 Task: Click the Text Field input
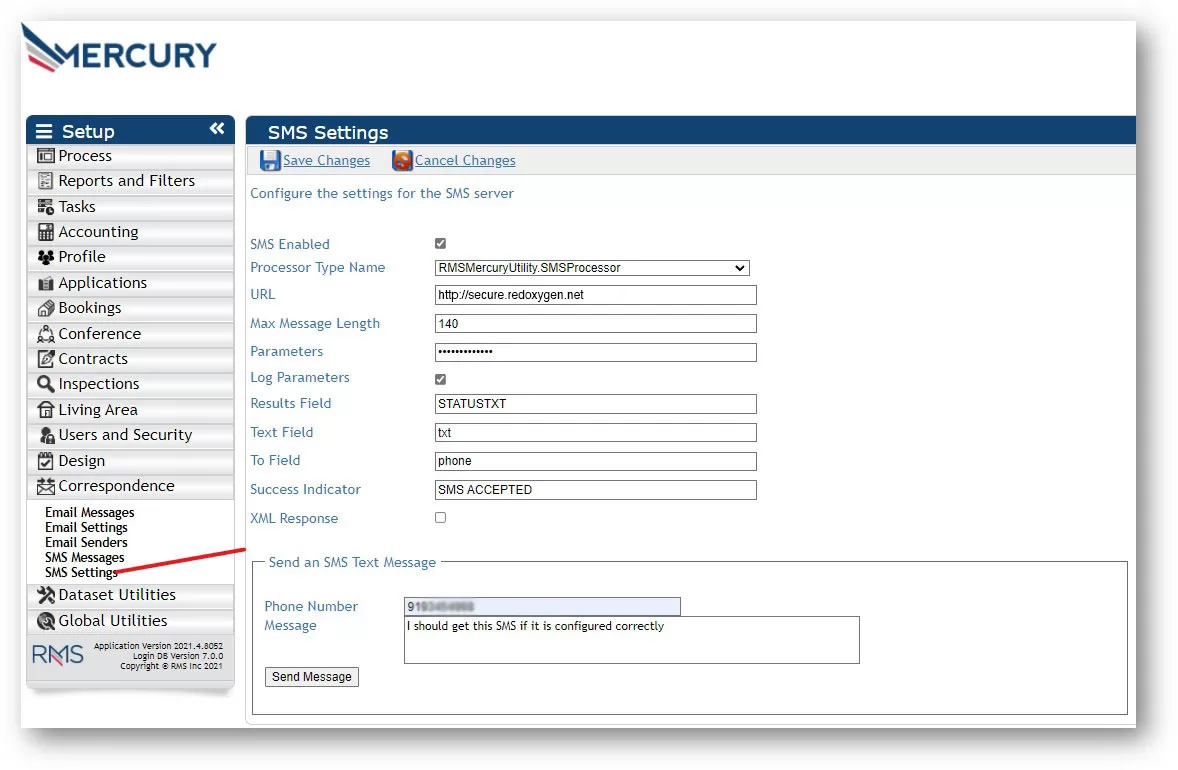pyautogui.click(x=596, y=433)
